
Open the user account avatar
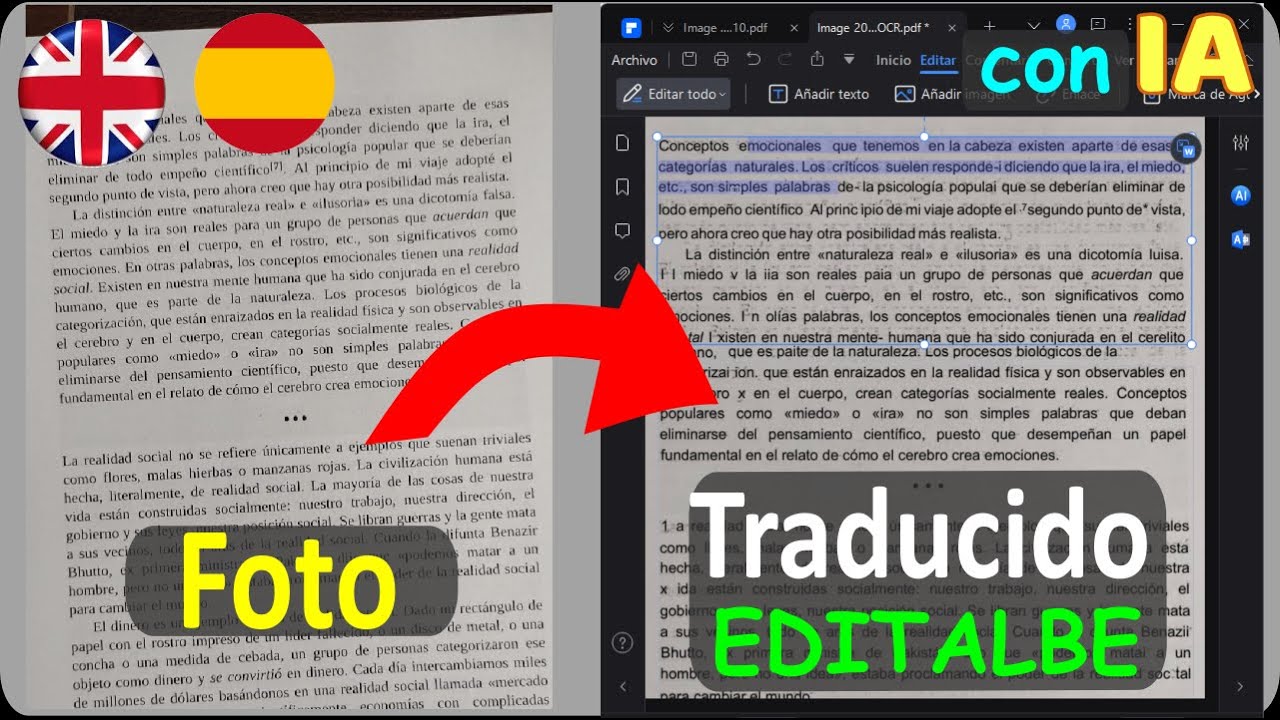1066,24
